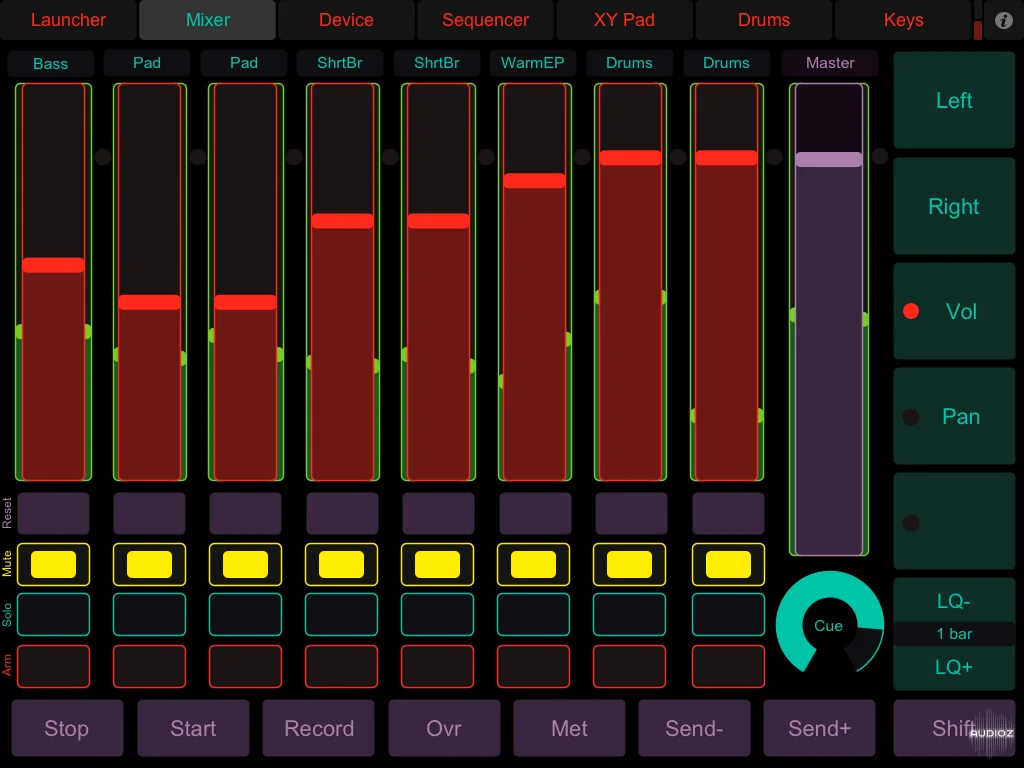The height and width of the screenshot is (768, 1024).
Task: Solo the first ShrtBr track
Action: [342, 615]
